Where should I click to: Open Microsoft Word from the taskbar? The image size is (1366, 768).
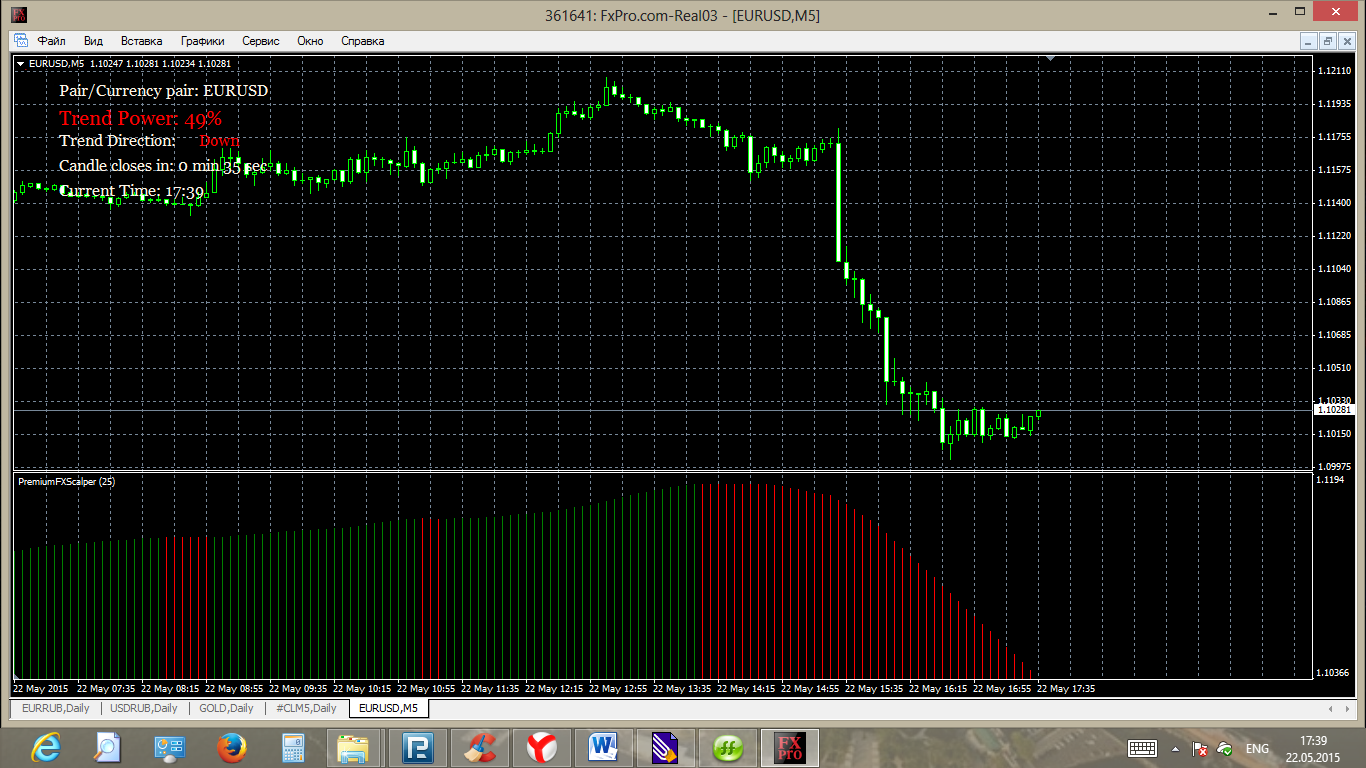604,747
